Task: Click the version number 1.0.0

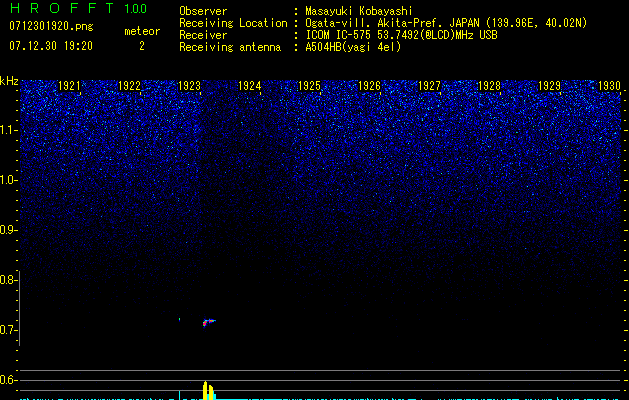Action: tap(135, 9)
